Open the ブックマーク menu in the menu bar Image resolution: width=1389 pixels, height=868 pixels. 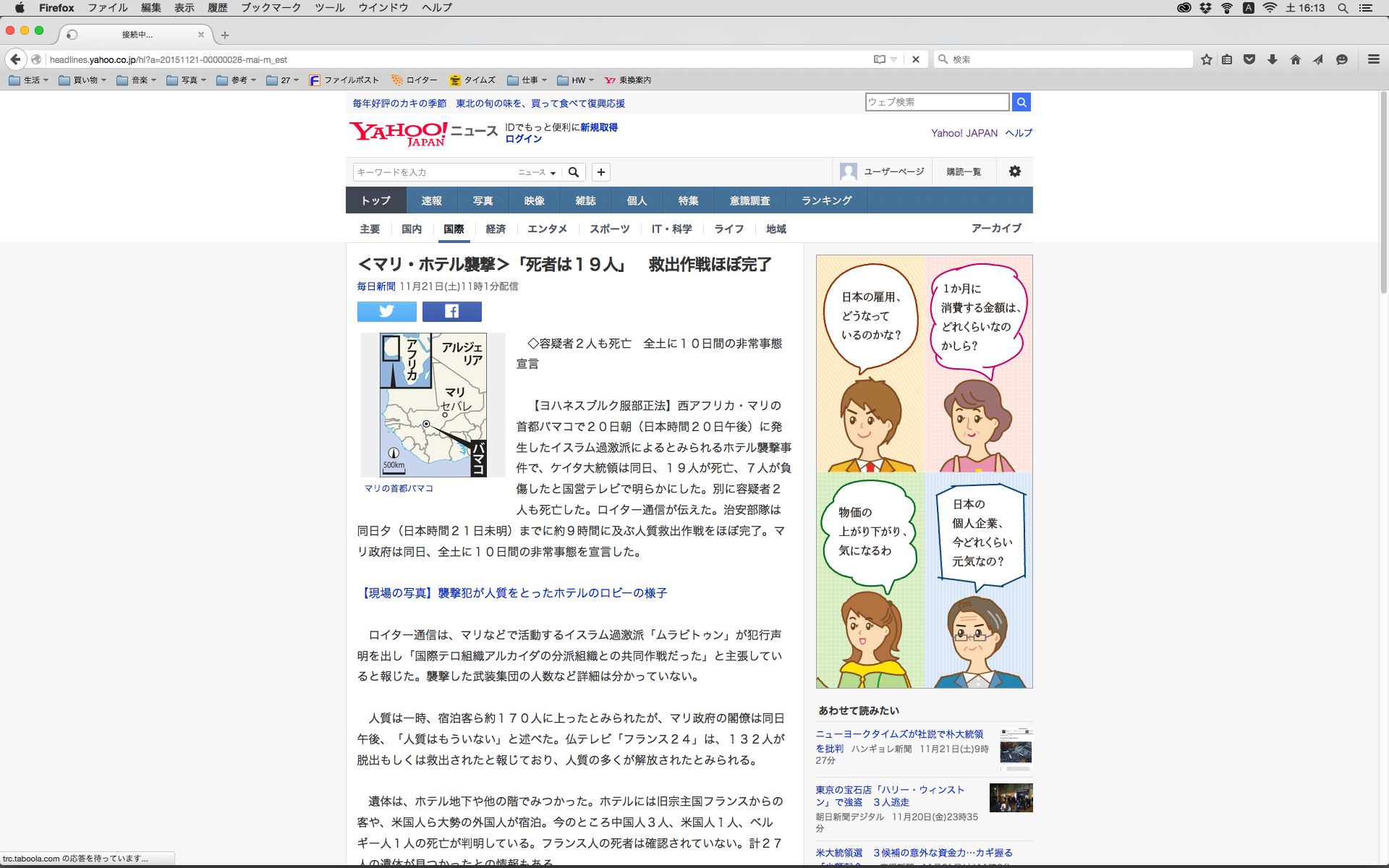[x=271, y=8]
